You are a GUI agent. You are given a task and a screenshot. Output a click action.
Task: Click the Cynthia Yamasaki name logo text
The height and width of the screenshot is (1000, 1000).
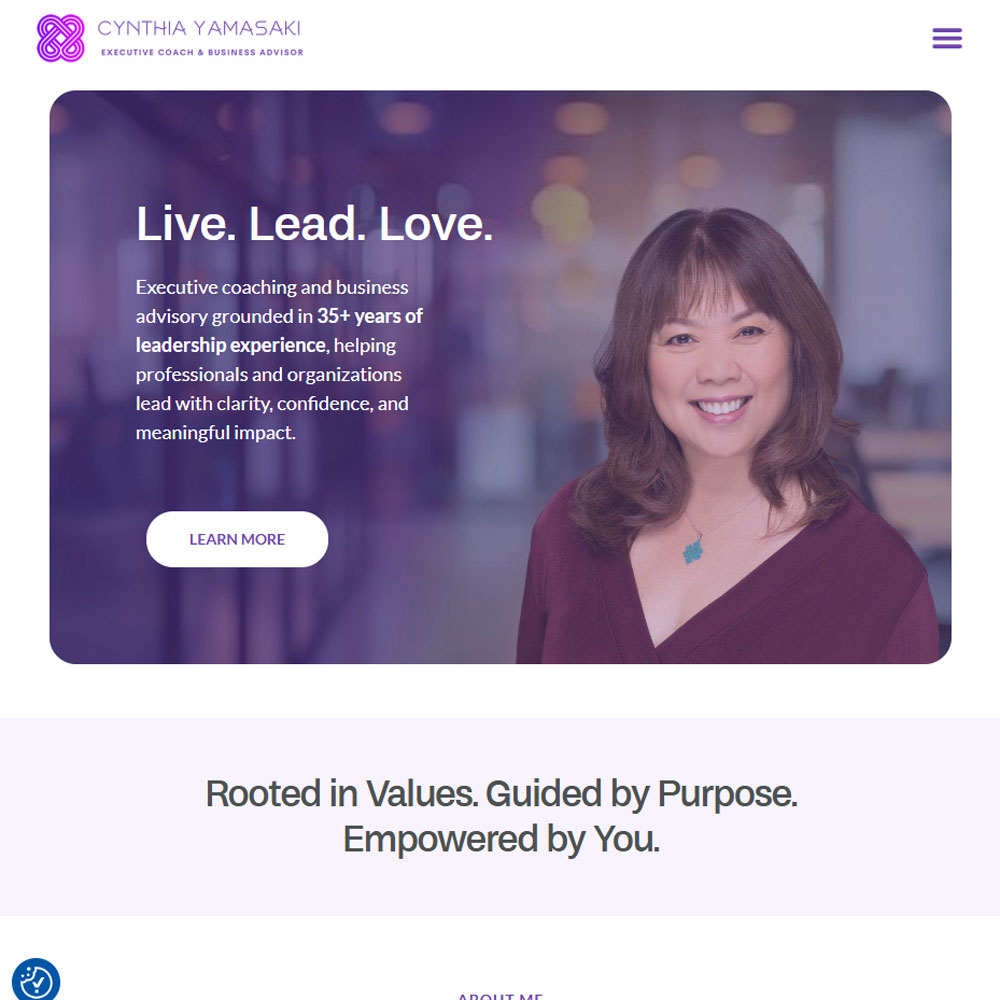[199, 28]
